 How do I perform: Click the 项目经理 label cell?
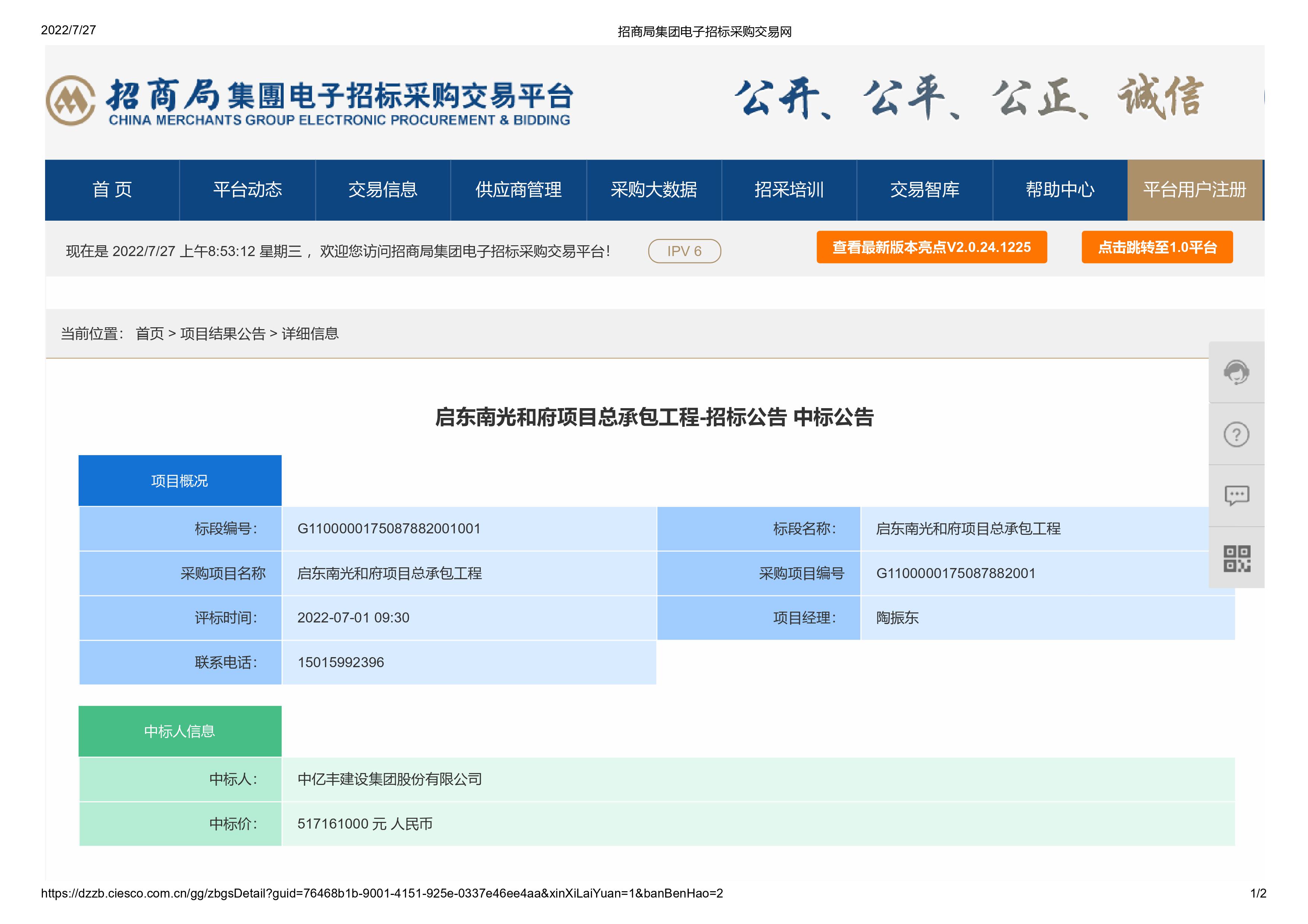[x=759, y=618]
